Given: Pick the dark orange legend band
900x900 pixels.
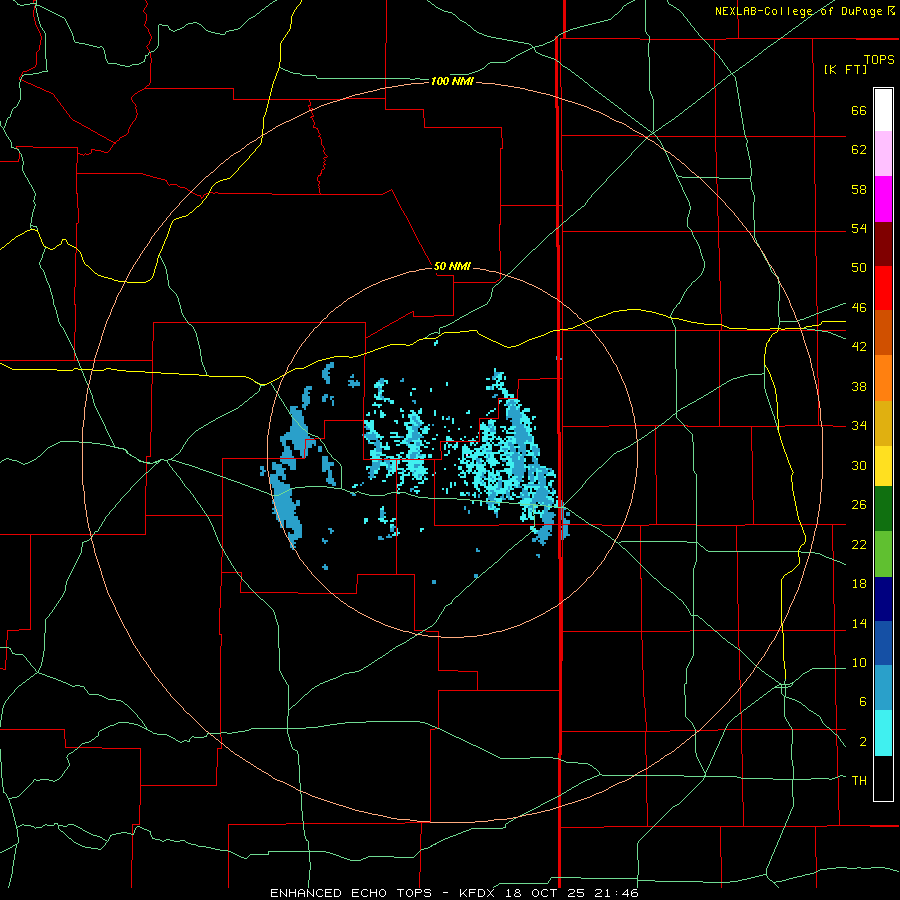Looking at the screenshot, I should (883, 332).
